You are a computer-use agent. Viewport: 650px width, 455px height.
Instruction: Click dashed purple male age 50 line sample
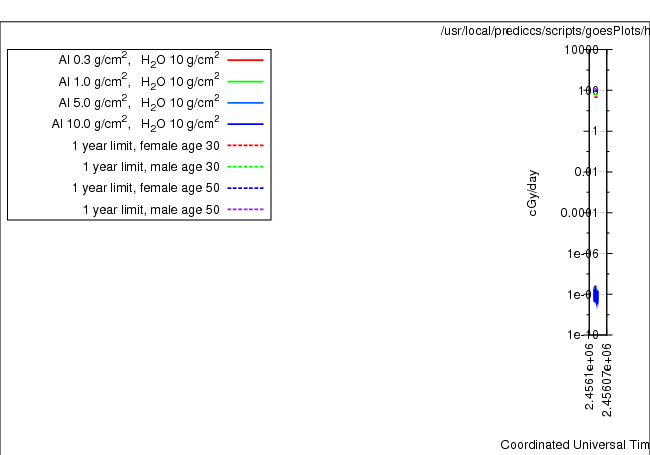click(x=245, y=210)
